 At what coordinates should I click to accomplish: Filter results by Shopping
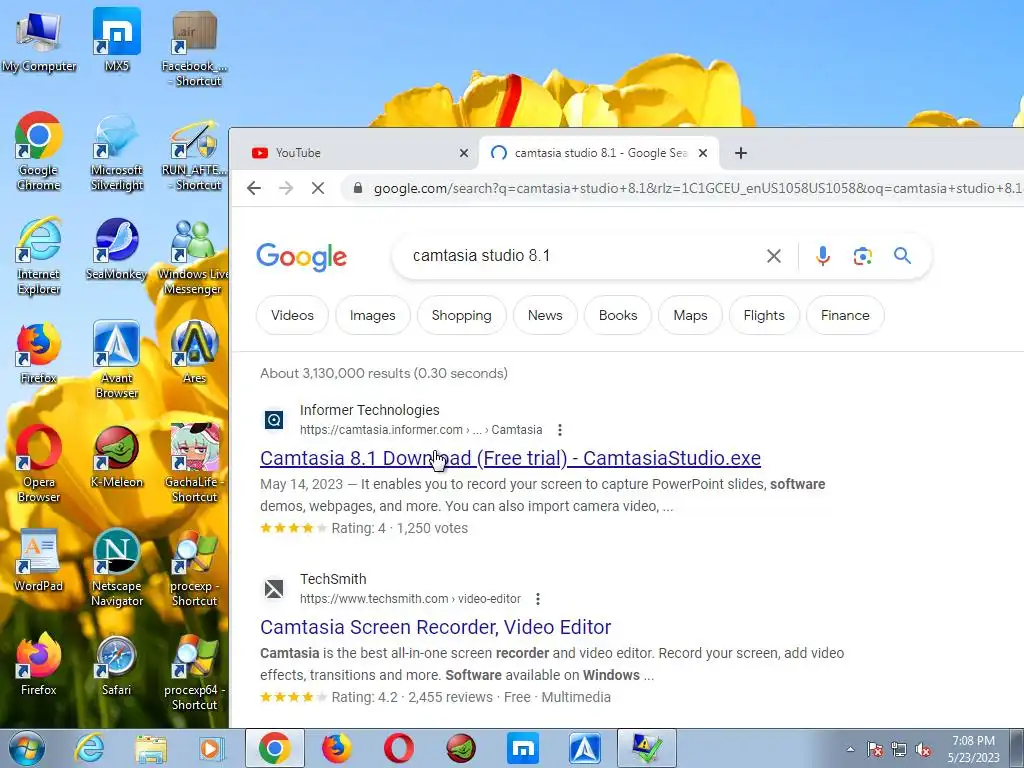[461, 315]
